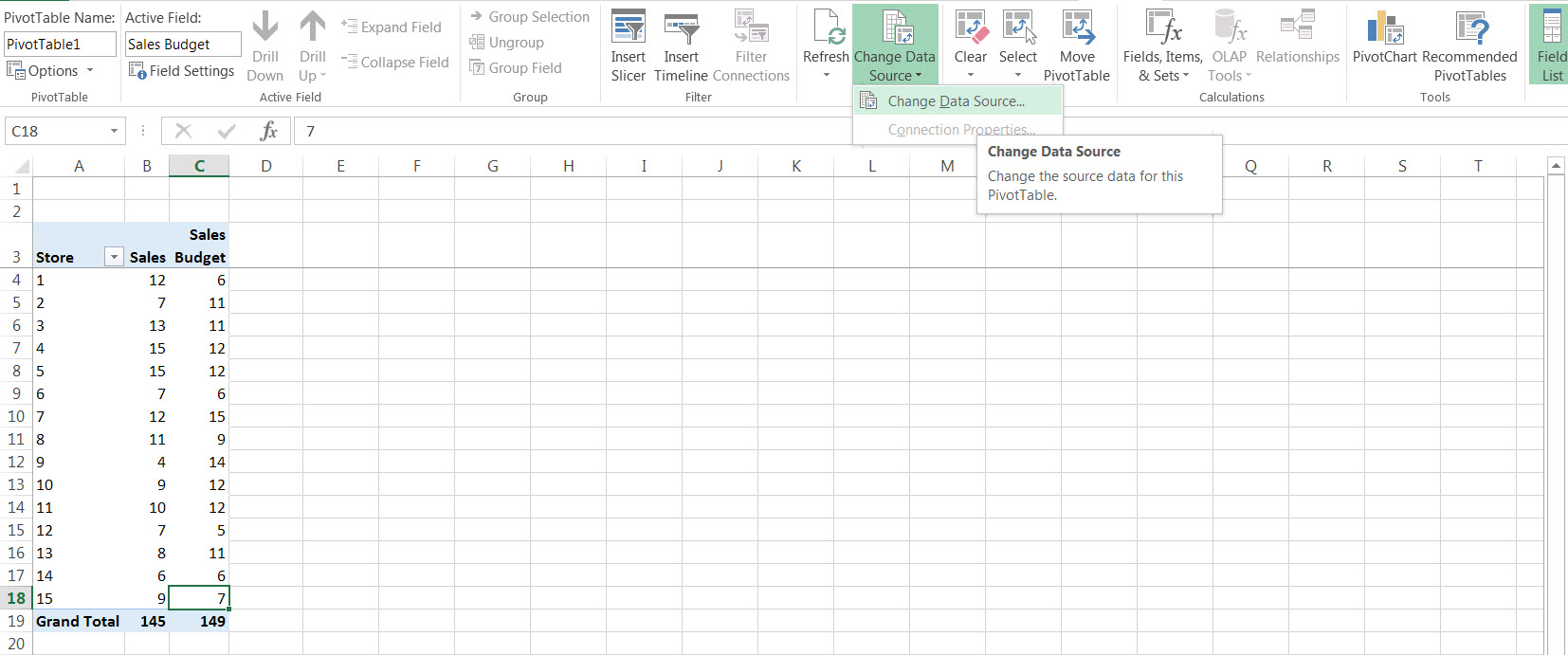Click the vertical scrollbar up arrow
The width and height of the screenshot is (1568, 655).
coord(1556,166)
